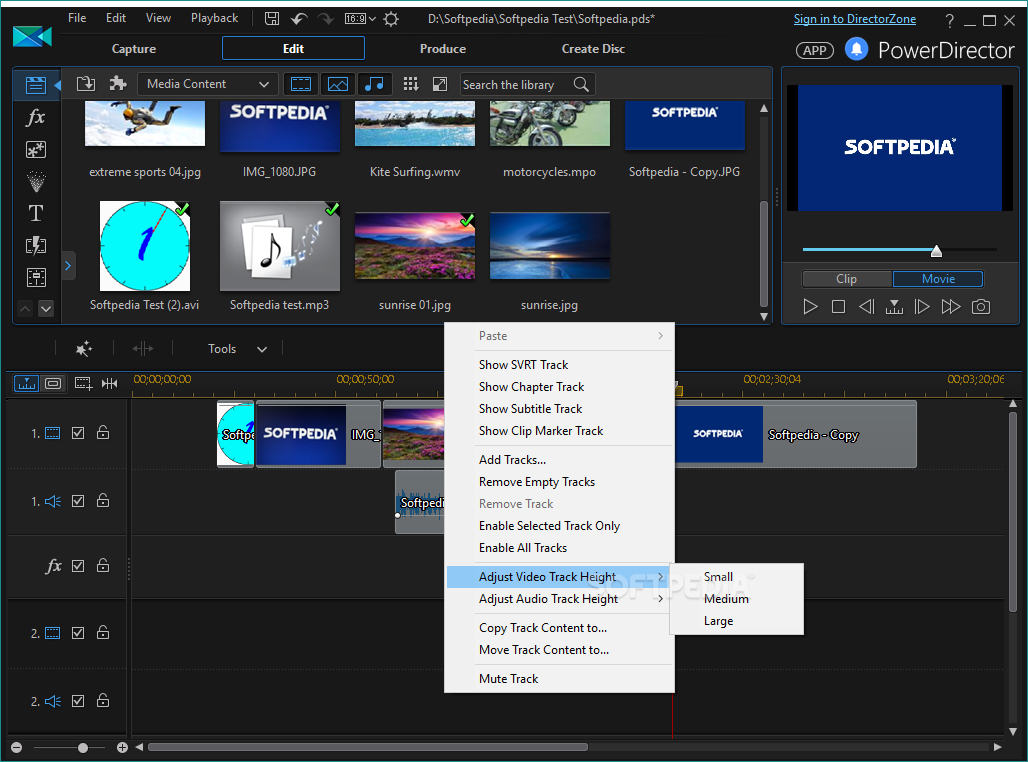Open the Media Room icon
1028x762 pixels.
click(x=35, y=85)
